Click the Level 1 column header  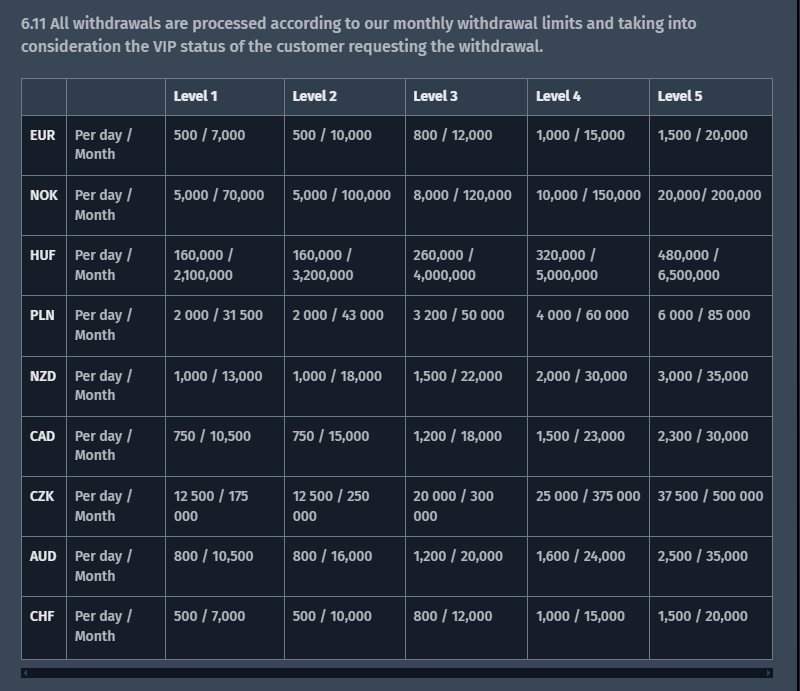[x=195, y=96]
